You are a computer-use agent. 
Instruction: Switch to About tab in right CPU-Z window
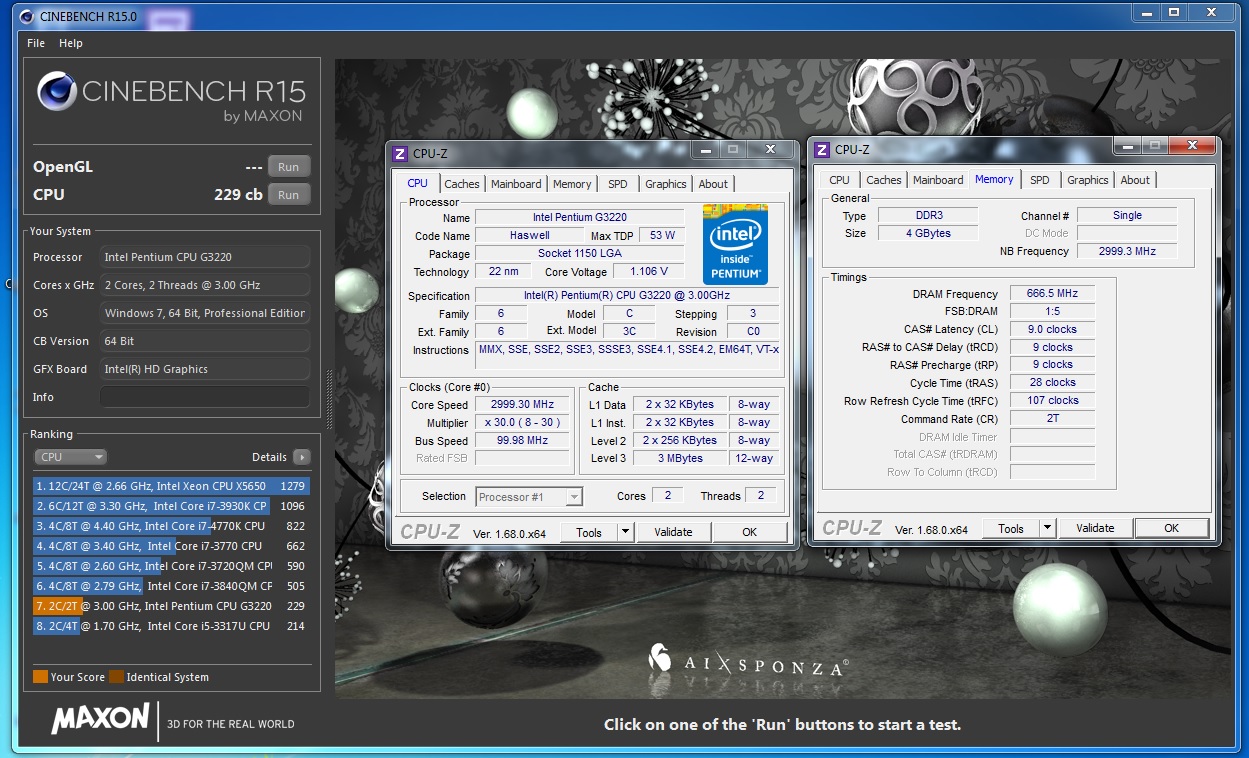click(1135, 180)
